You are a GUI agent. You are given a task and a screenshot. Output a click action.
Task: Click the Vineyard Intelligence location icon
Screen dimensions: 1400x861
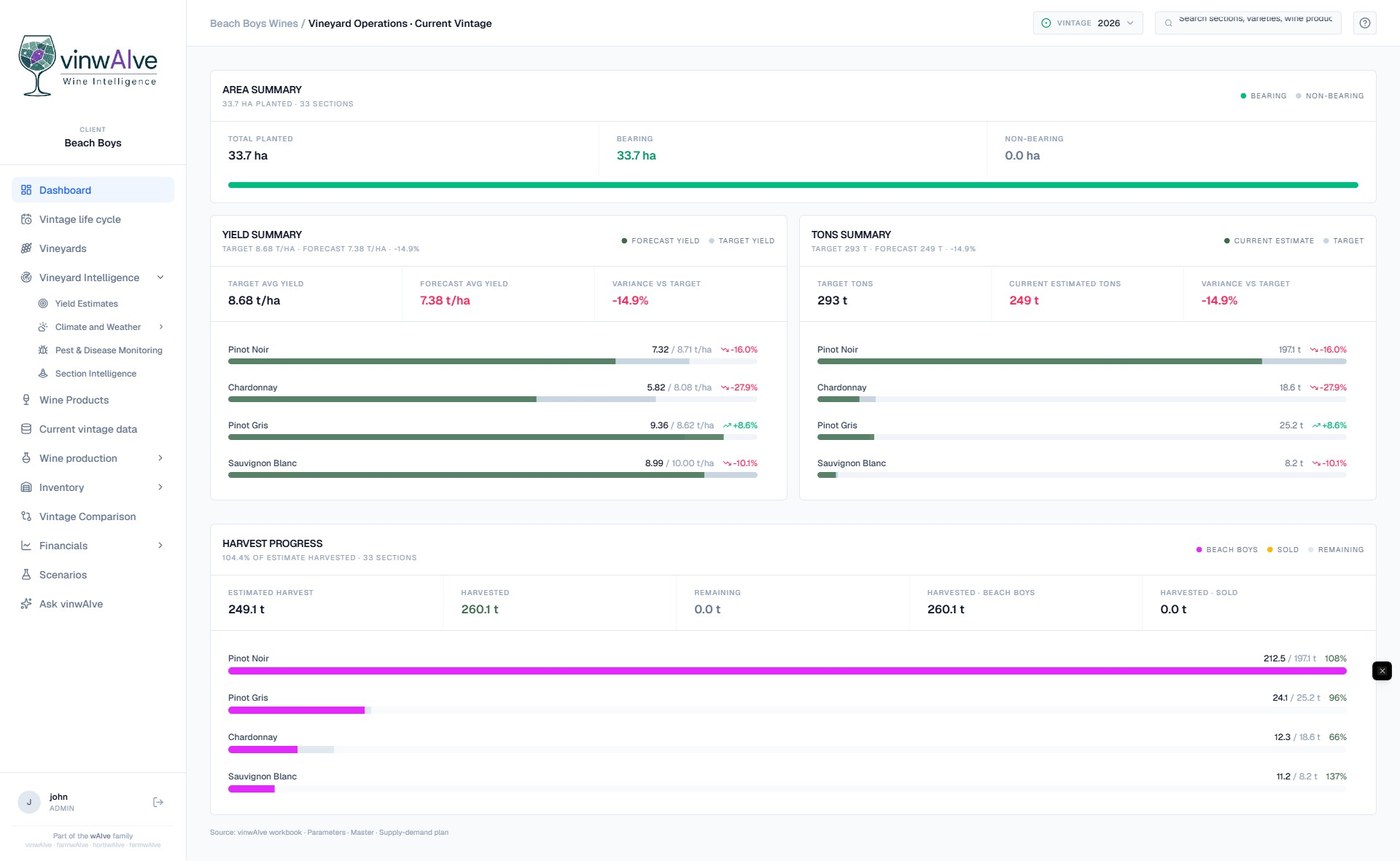tap(27, 277)
